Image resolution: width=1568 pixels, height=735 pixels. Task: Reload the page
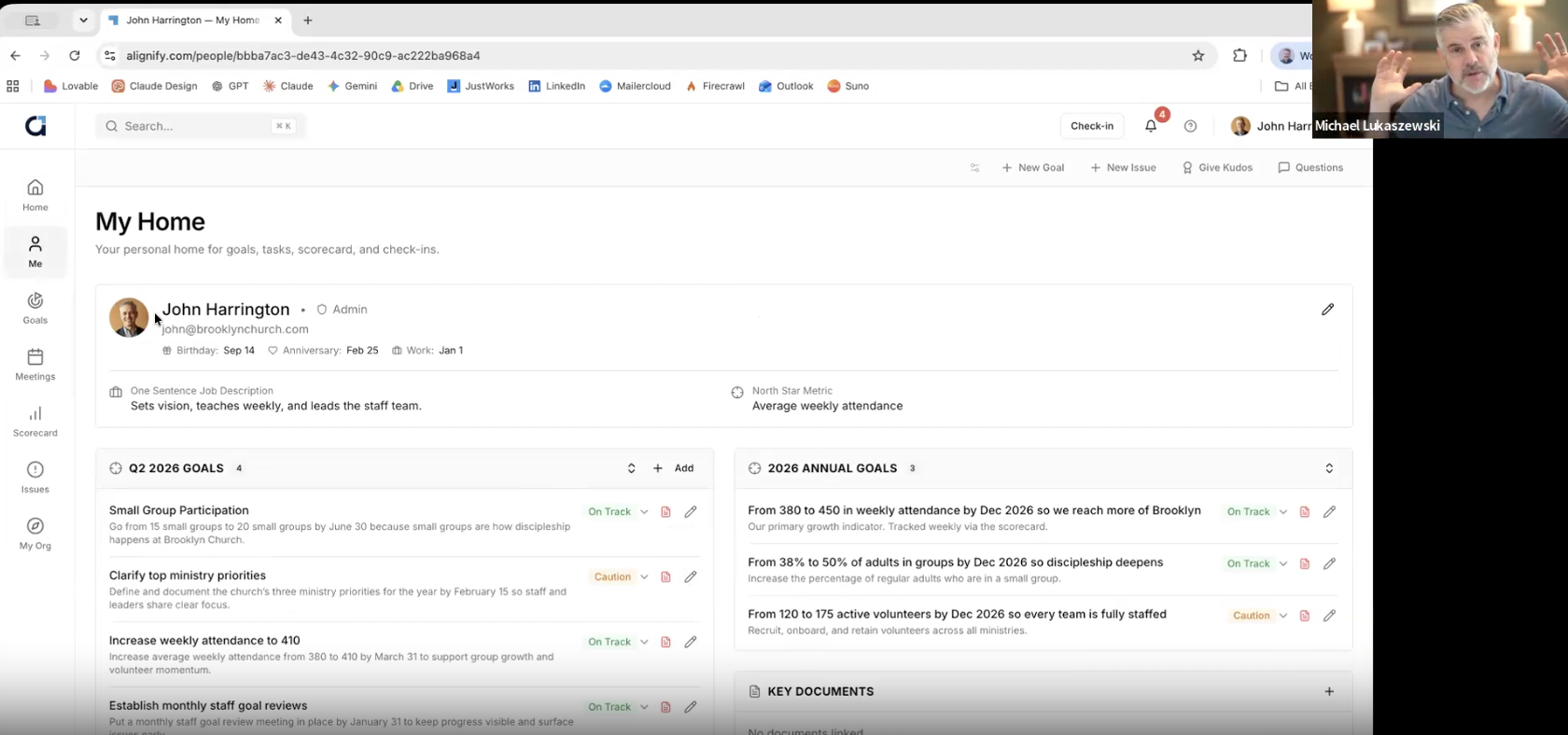tap(75, 56)
